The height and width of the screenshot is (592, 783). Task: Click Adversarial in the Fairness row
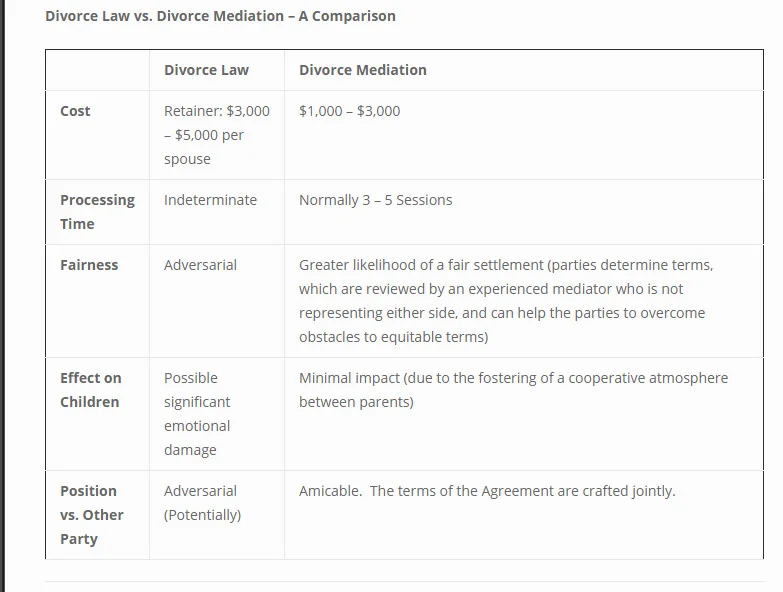[x=200, y=265]
